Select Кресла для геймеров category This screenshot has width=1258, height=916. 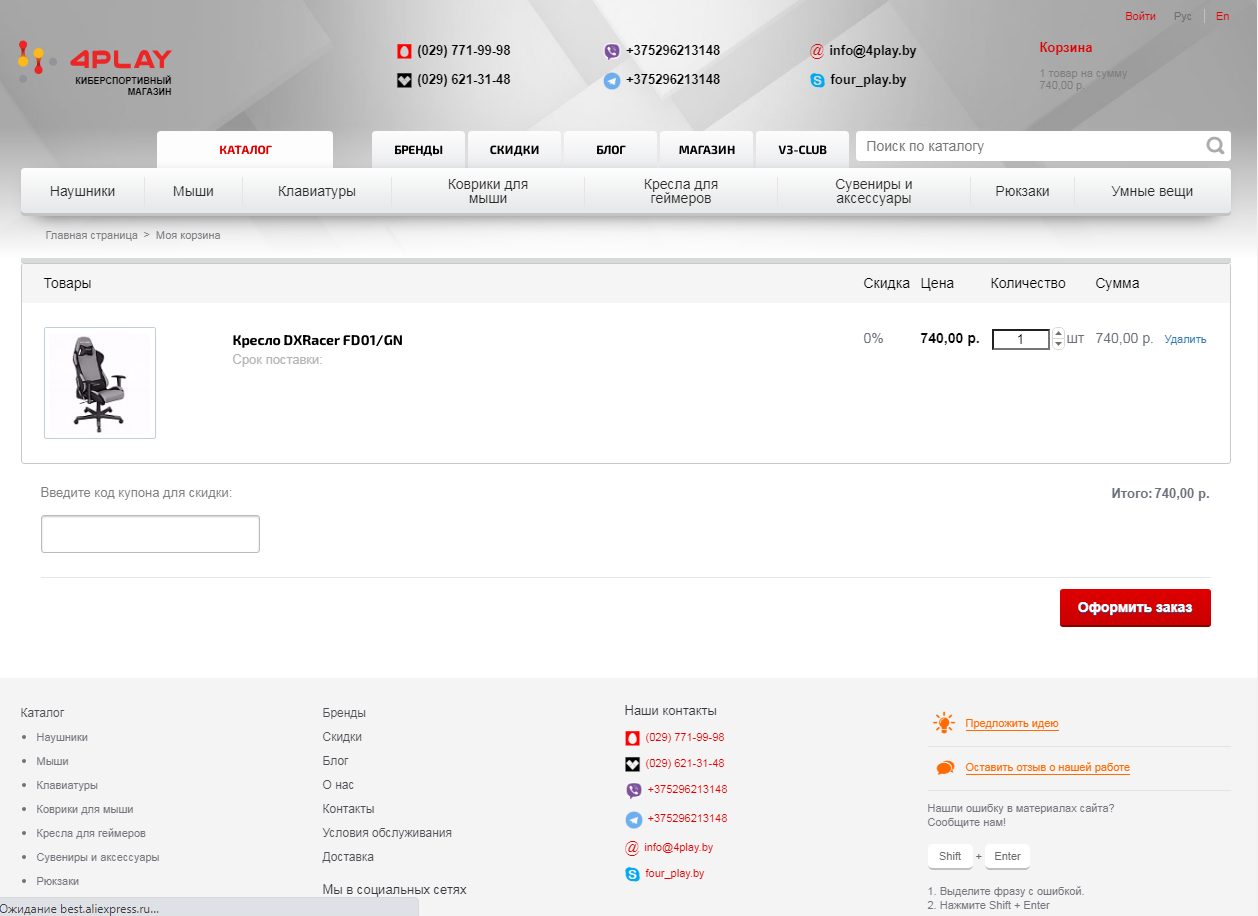pos(681,191)
